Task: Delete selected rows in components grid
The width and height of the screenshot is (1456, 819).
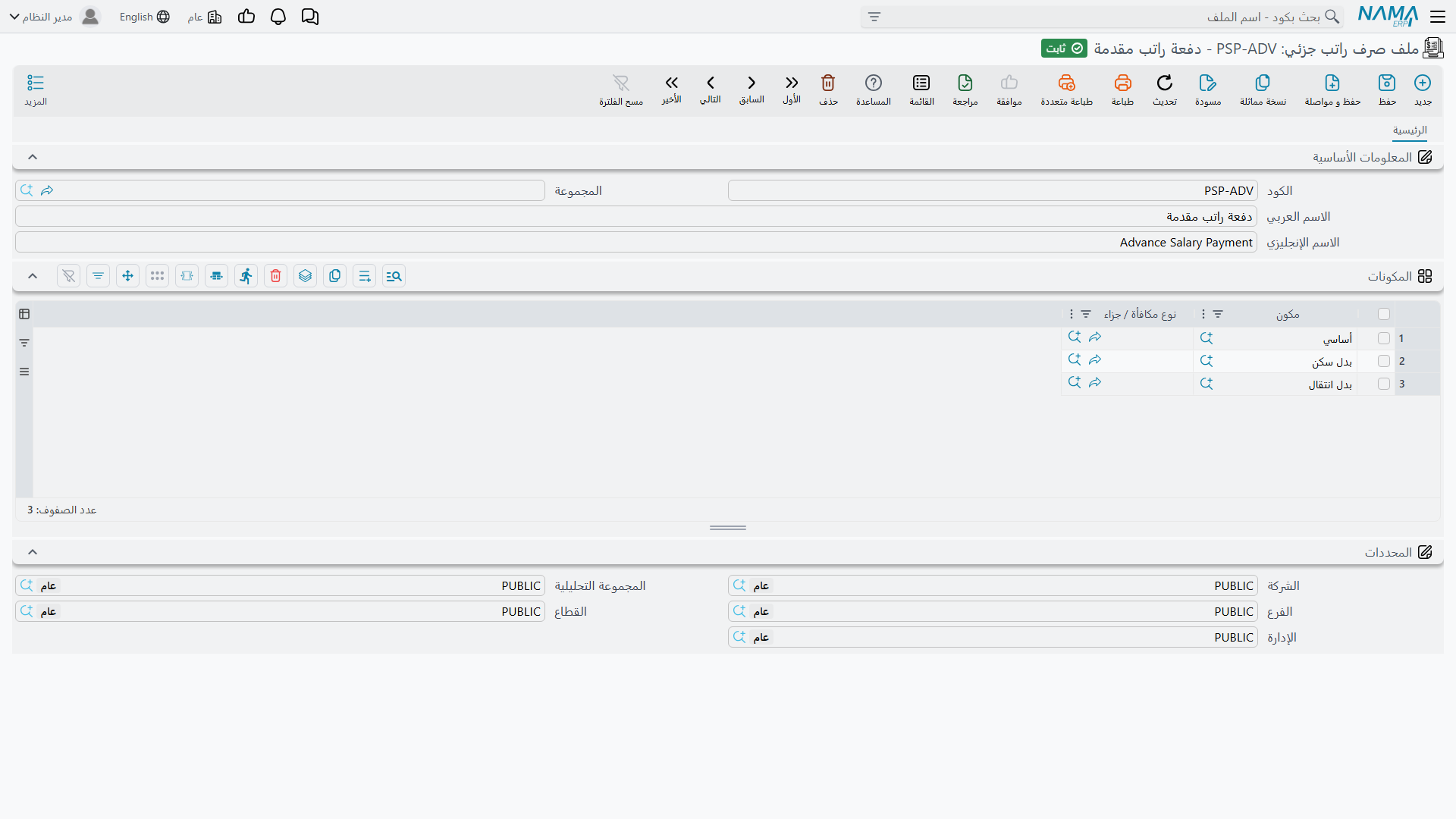Action: [276, 276]
